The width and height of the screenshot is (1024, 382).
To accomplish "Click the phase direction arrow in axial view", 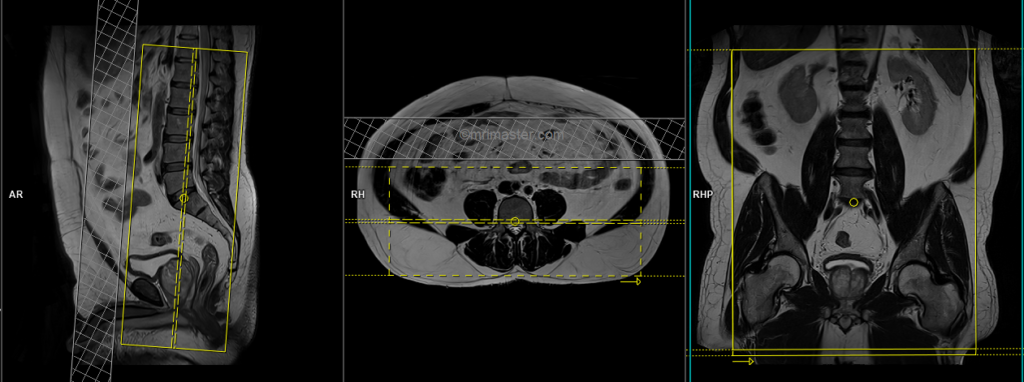I will click(x=631, y=281).
